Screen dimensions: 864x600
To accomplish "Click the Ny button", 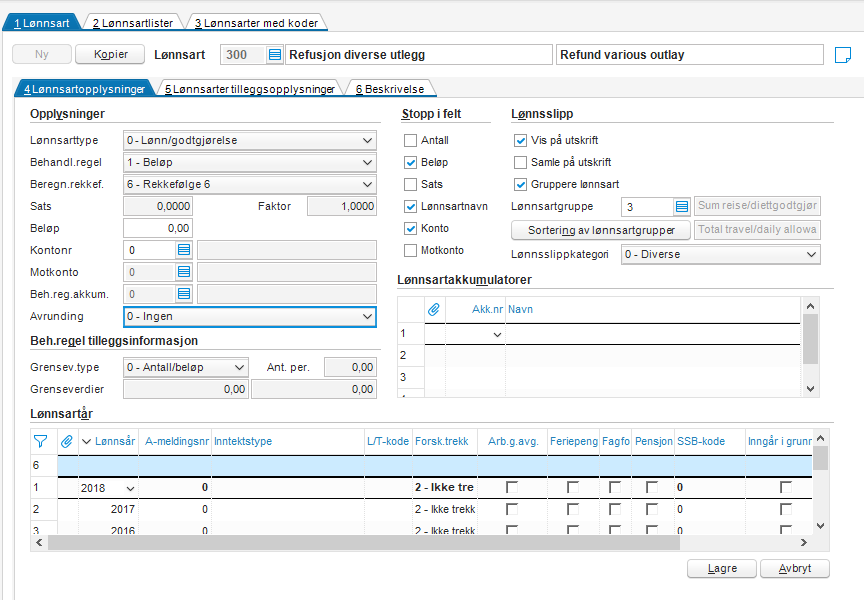I will click(x=42, y=54).
